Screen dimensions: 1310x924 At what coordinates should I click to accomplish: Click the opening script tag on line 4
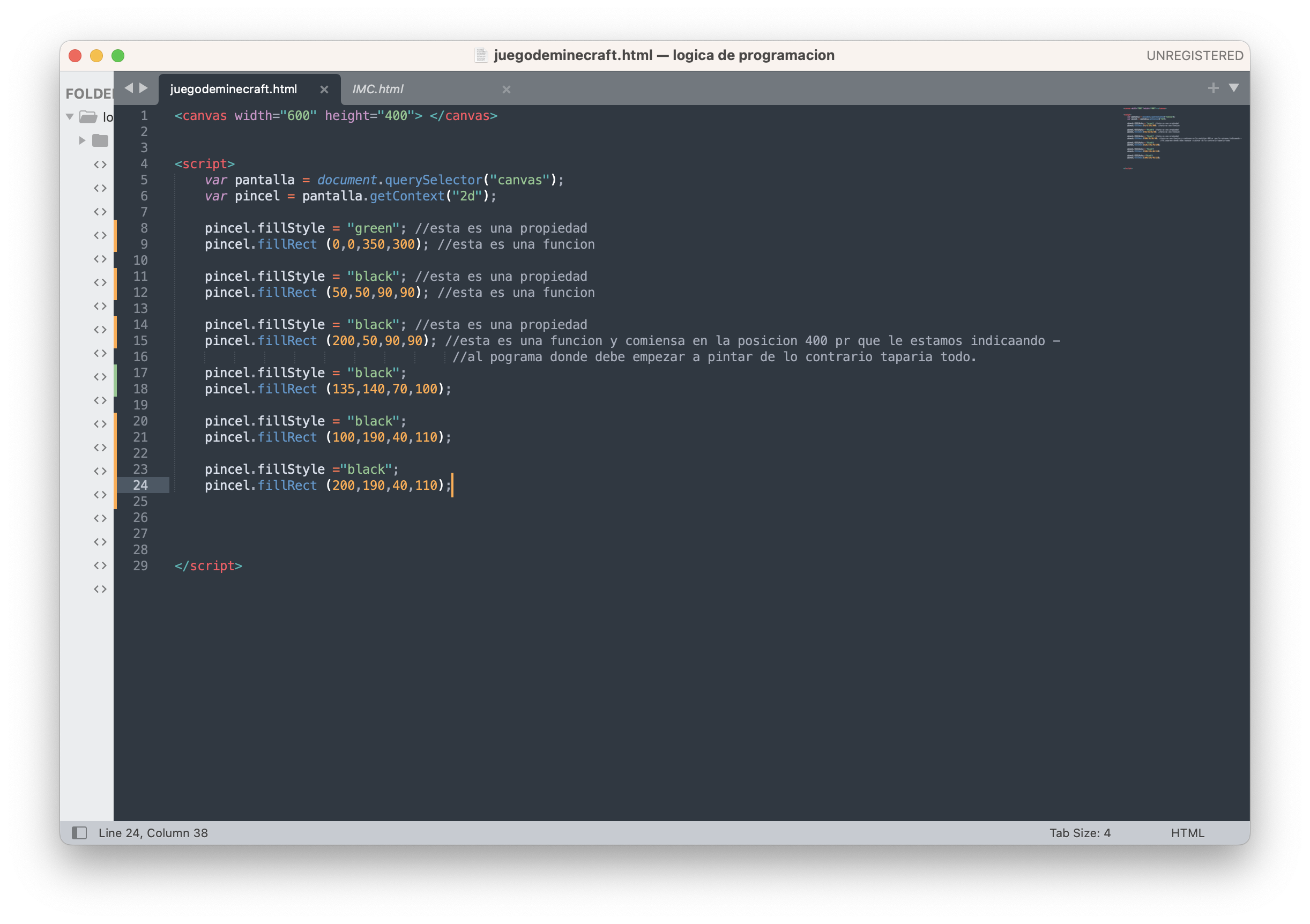pos(204,164)
